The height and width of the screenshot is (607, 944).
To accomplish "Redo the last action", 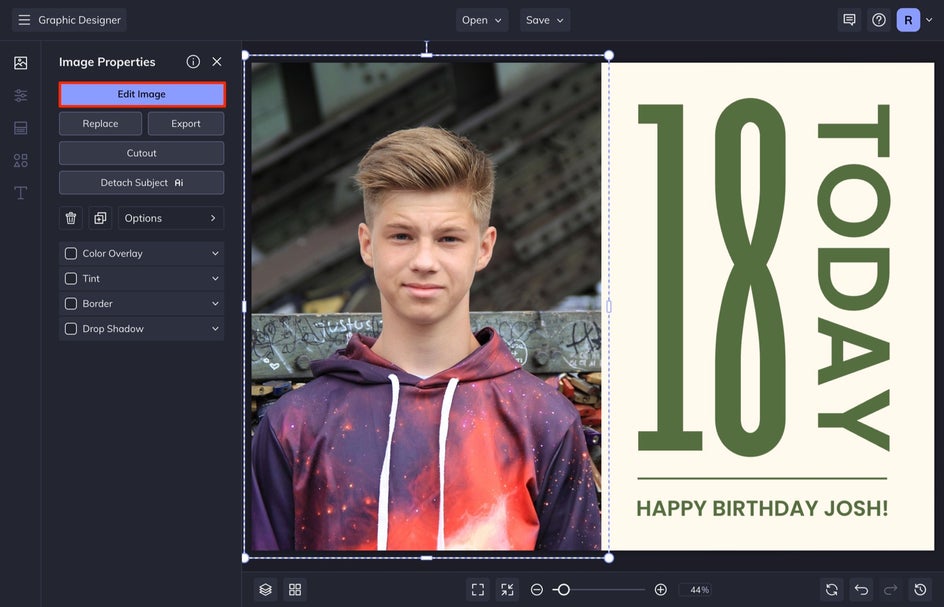I will pos(890,590).
